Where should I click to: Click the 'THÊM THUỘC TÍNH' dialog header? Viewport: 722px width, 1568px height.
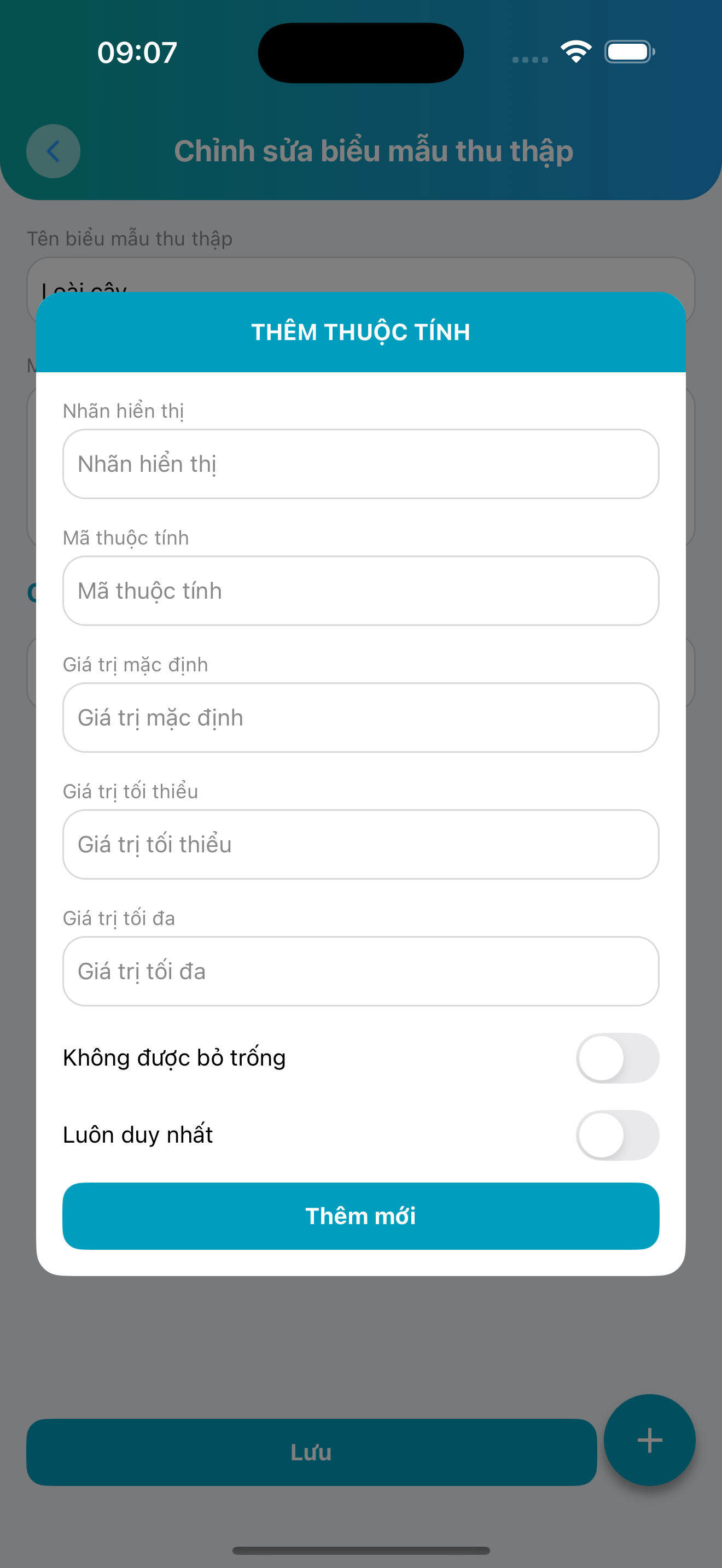tap(360, 332)
